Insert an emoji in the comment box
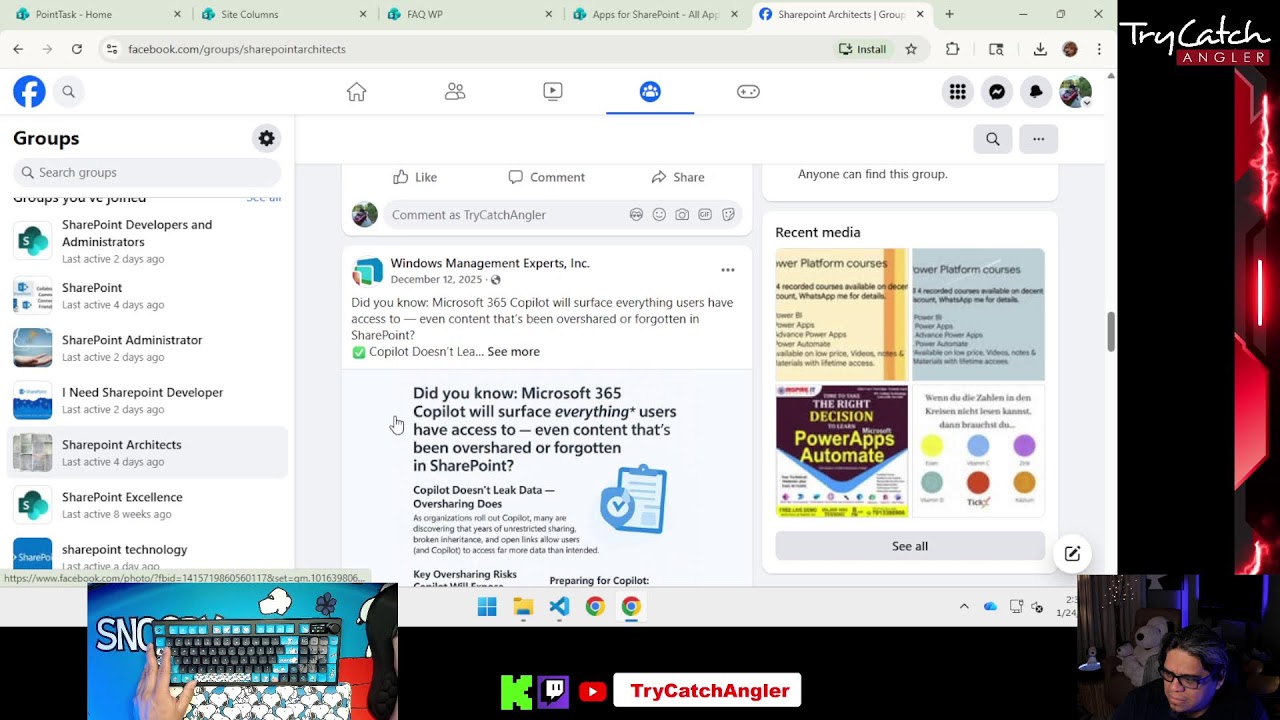This screenshot has width=1280, height=720. (659, 215)
